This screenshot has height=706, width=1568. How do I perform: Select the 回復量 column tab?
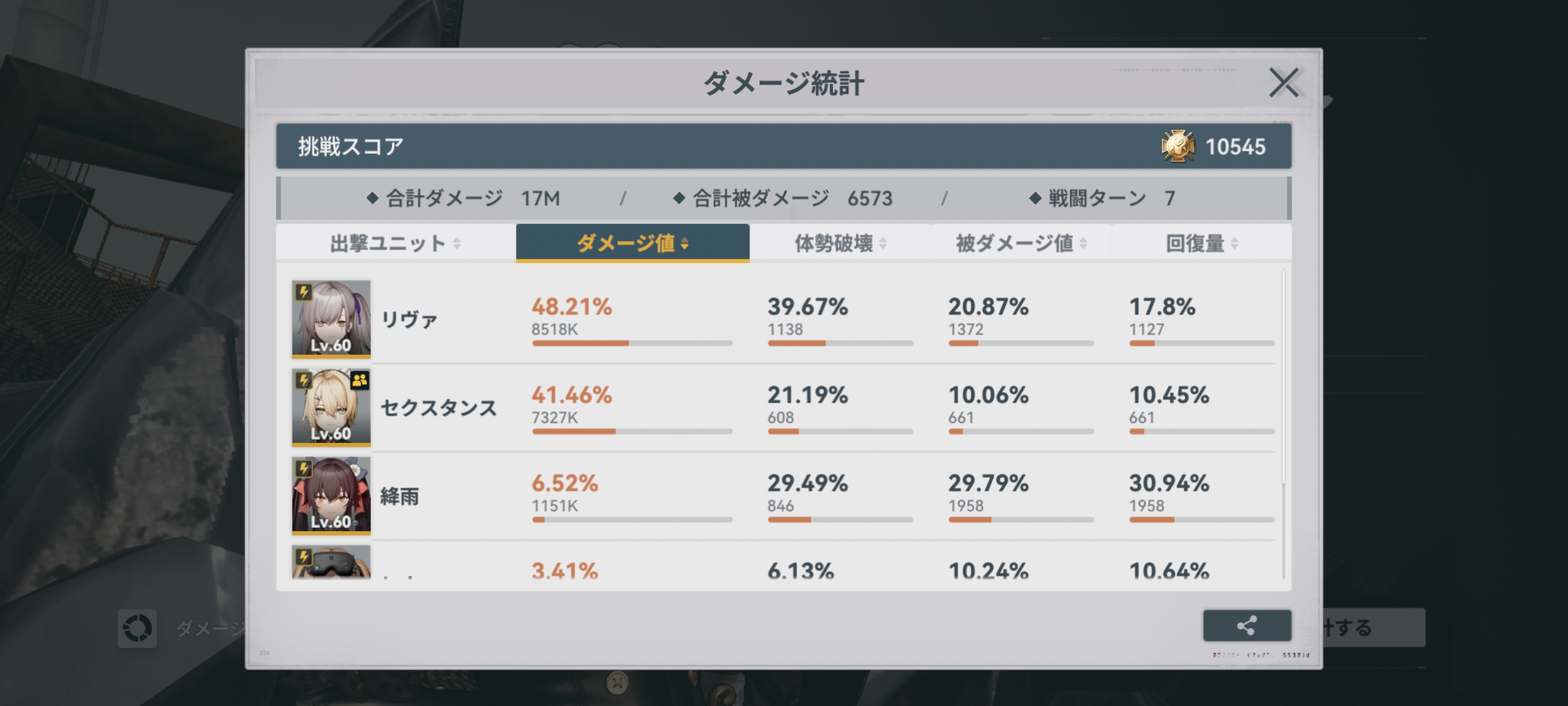pos(1201,244)
